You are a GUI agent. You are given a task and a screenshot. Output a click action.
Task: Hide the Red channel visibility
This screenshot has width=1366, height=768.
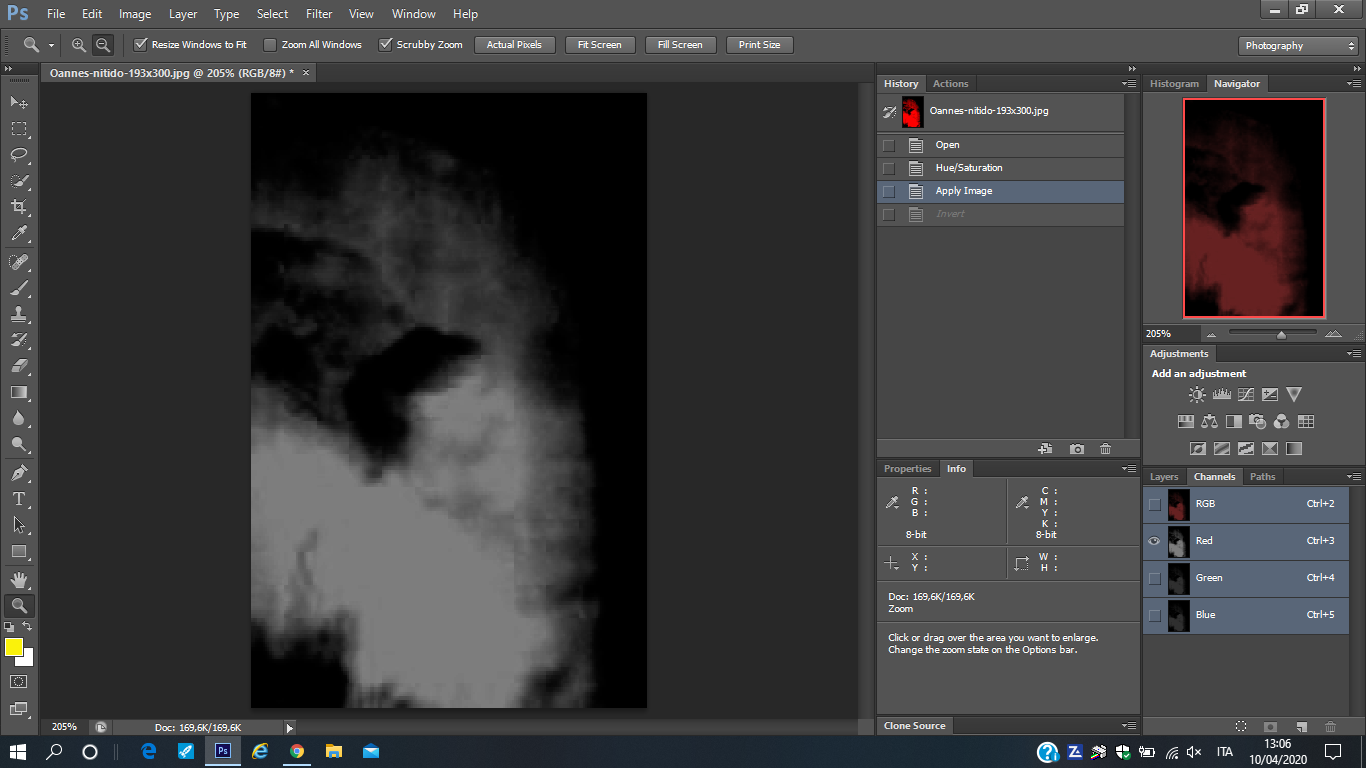point(1155,541)
